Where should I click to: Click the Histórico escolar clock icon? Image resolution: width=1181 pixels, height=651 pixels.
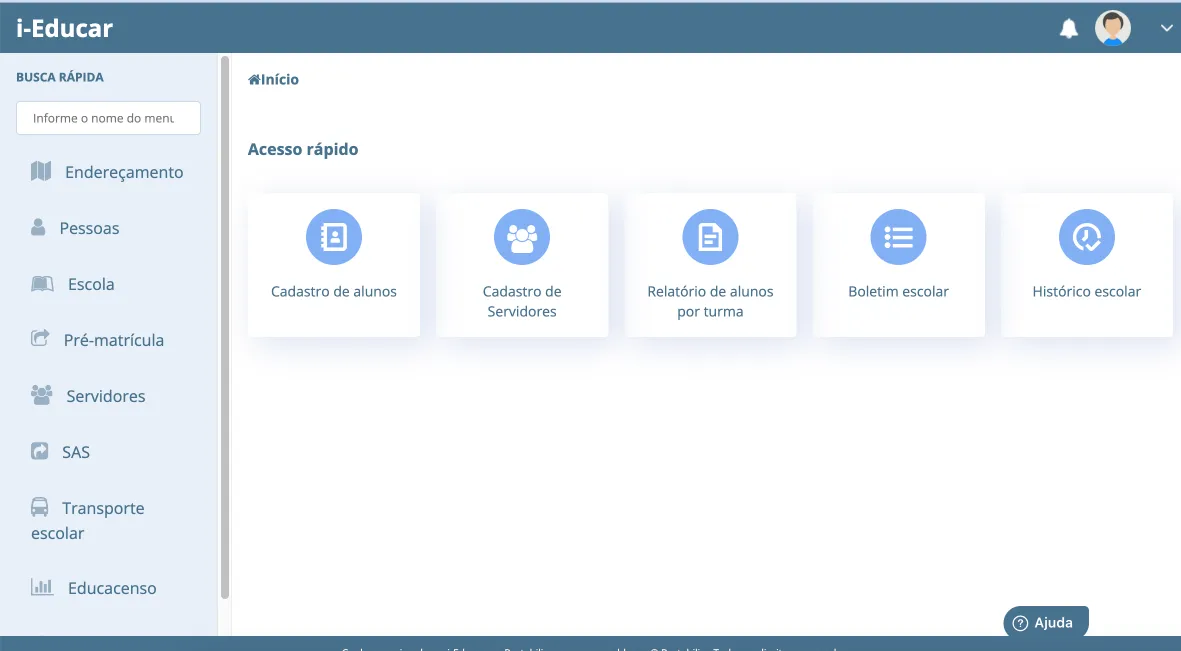pyautogui.click(x=1087, y=237)
